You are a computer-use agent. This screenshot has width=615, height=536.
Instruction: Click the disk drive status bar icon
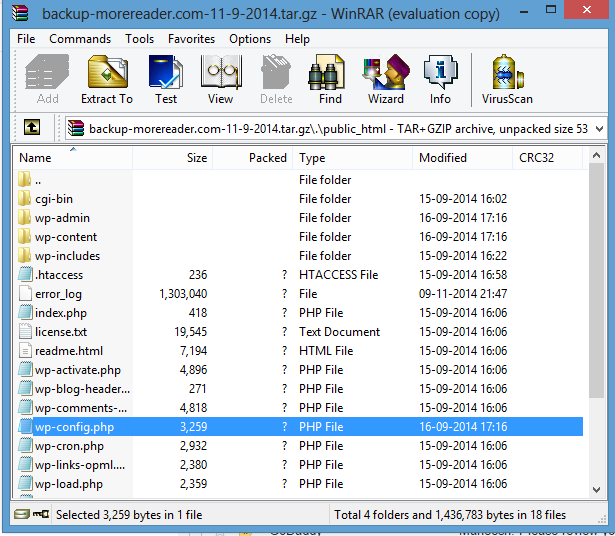22,514
